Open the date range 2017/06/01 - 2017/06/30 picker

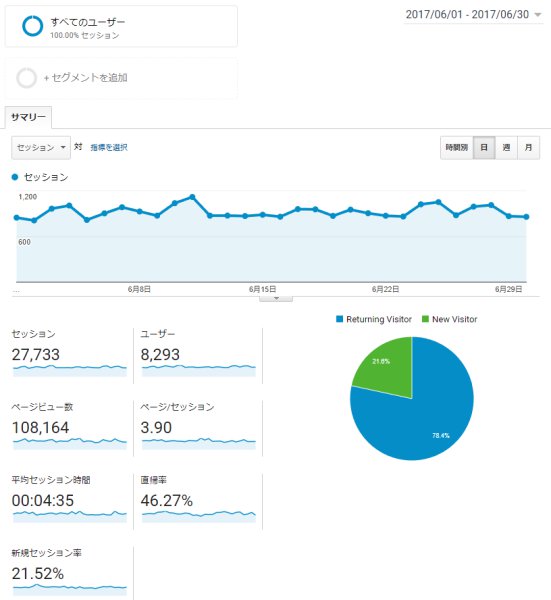click(x=473, y=15)
